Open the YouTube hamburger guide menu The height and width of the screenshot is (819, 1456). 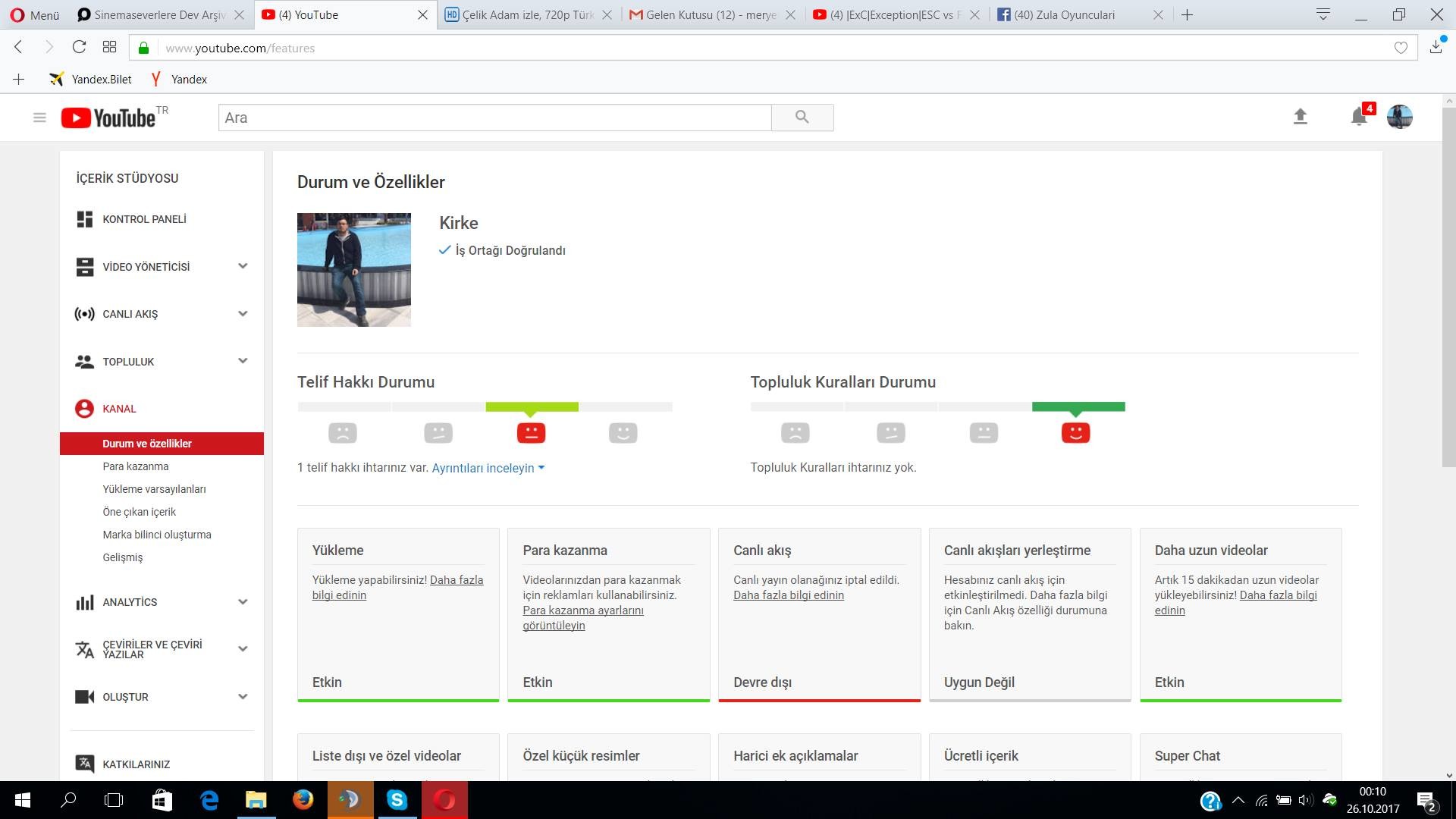pyautogui.click(x=39, y=118)
